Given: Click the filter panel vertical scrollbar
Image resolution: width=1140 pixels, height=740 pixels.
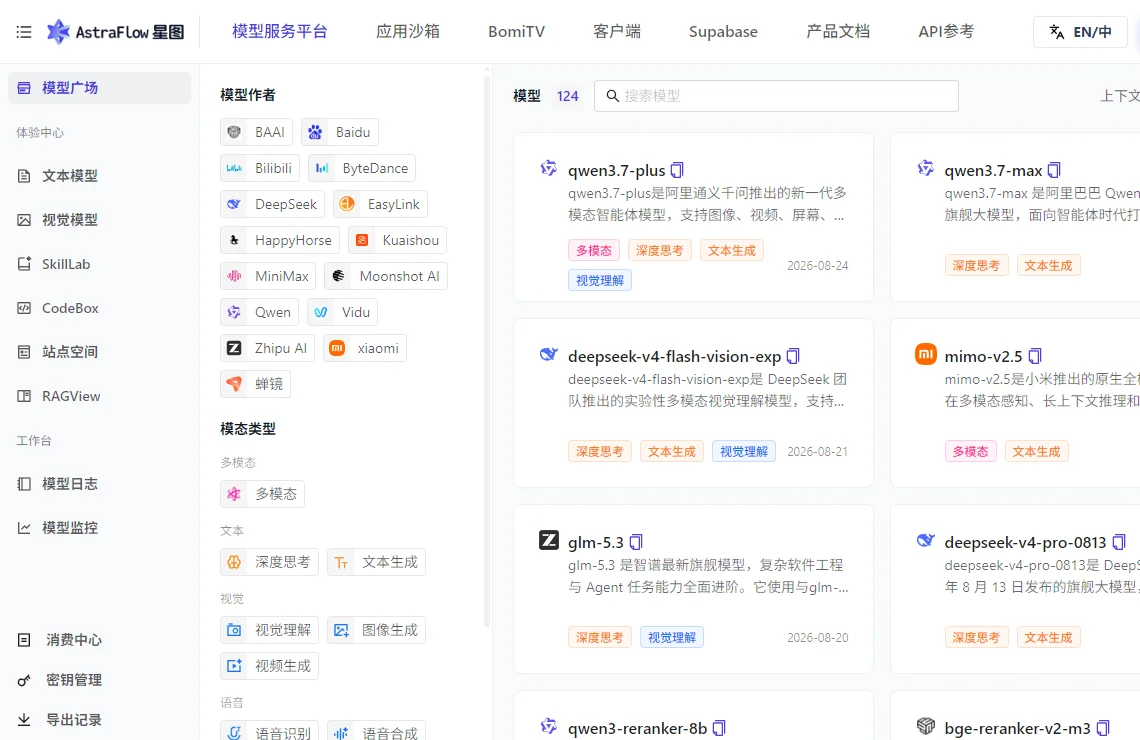Looking at the screenshot, I should (x=487, y=349).
